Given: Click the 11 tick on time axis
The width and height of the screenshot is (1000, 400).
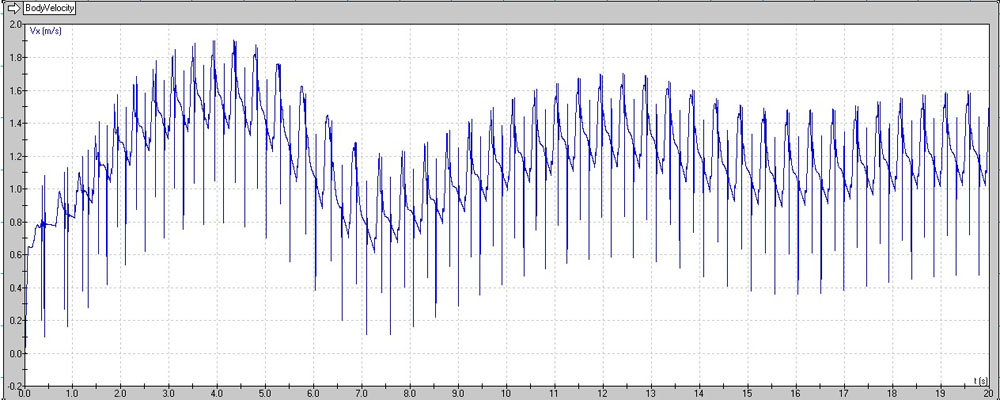Looking at the screenshot, I should [554, 394].
